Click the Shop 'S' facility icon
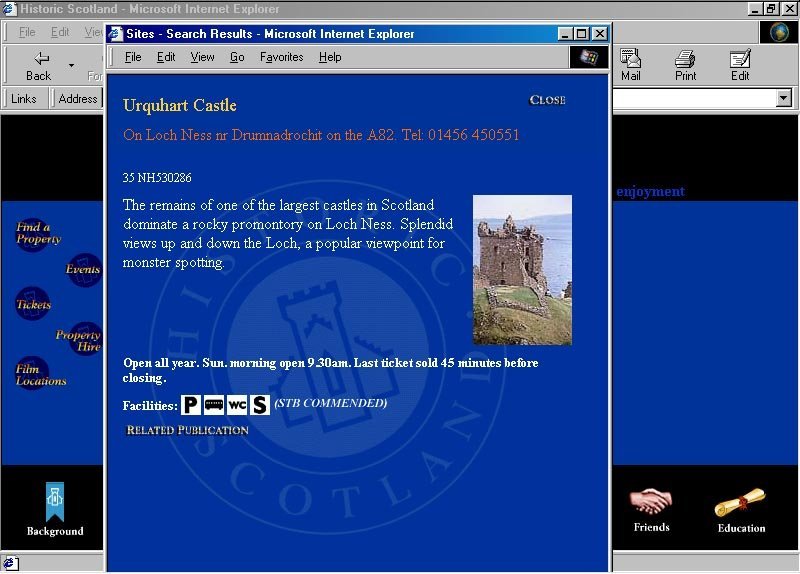800x574 pixels. [260, 405]
